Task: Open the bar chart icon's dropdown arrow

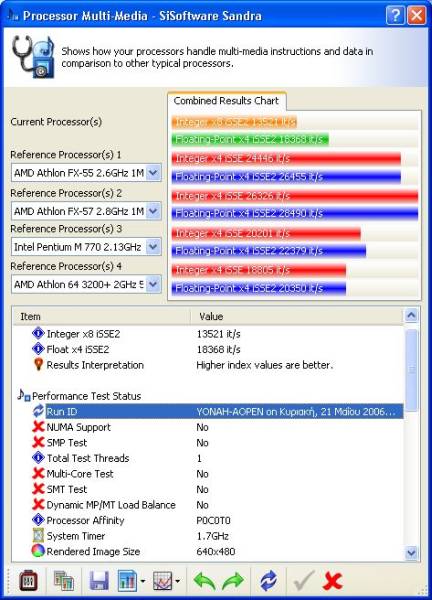Action: pyautogui.click(x=143, y=582)
